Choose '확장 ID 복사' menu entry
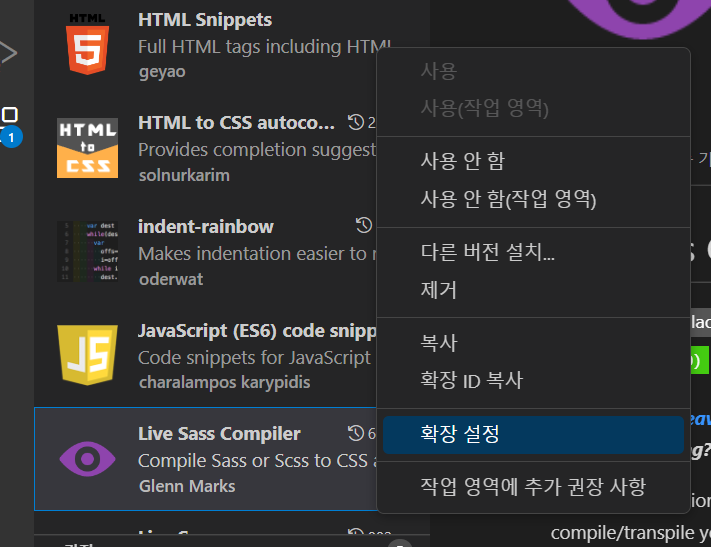This screenshot has height=547, width=711. [533, 380]
